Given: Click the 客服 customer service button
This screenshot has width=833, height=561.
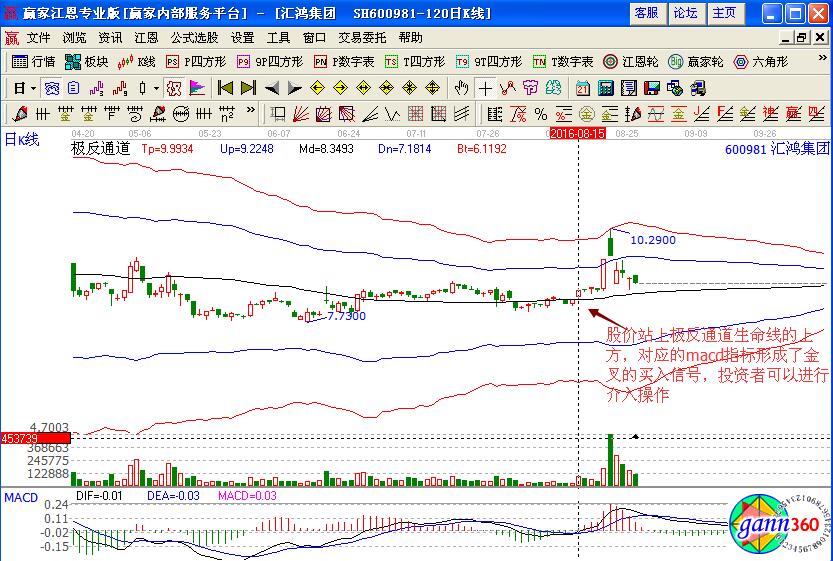Looking at the screenshot, I should [647, 13].
